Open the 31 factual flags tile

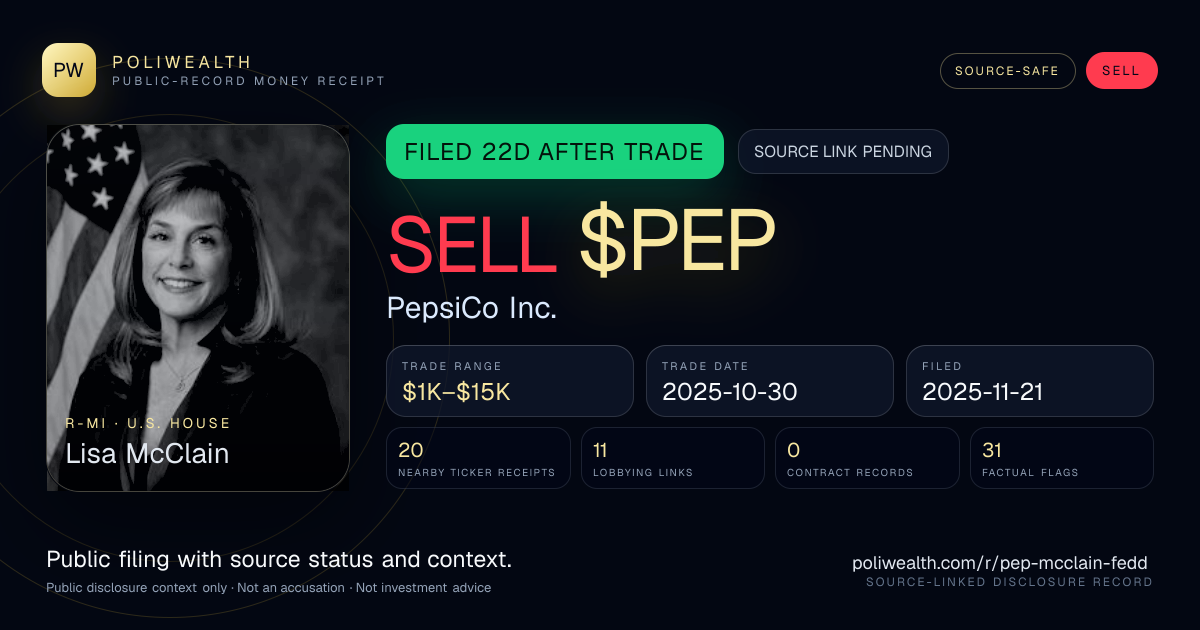(1062, 458)
